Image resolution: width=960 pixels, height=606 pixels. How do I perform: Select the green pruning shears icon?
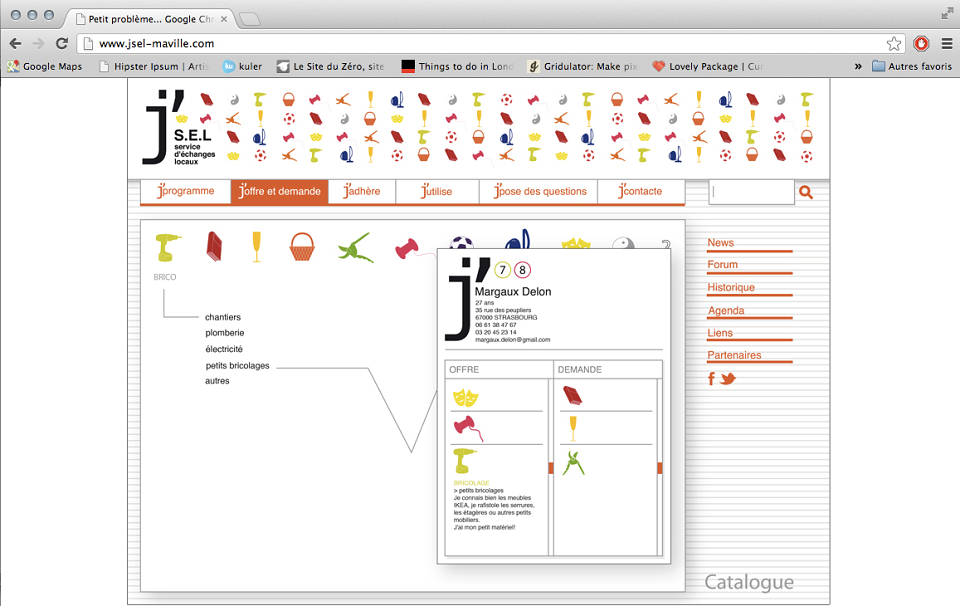pos(355,248)
